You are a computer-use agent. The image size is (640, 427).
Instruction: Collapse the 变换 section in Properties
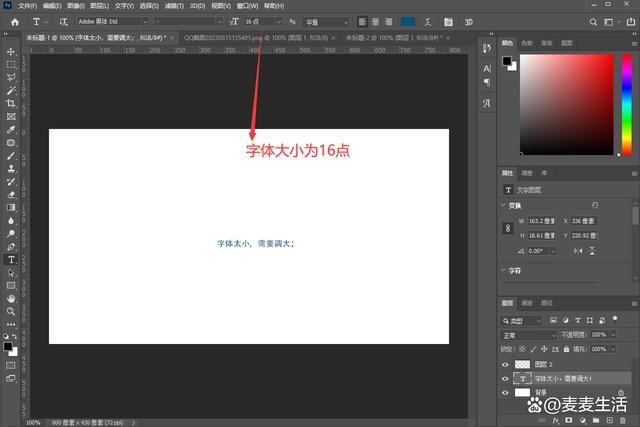coord(503,205)
